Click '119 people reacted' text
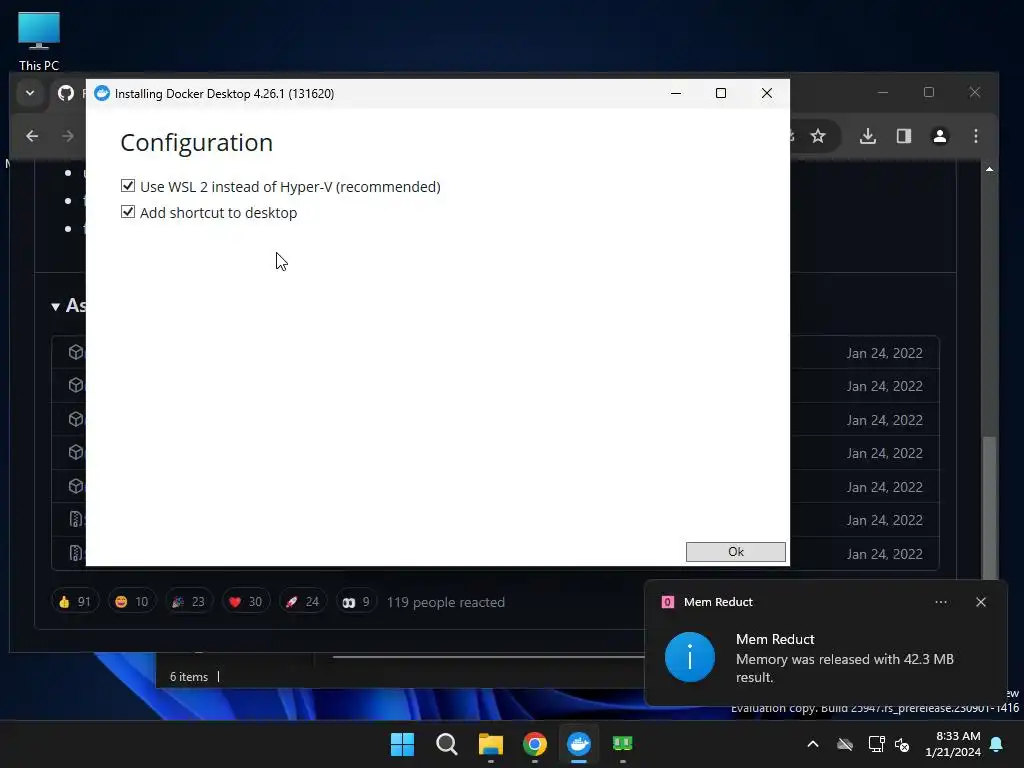Image resolution: width=1024 pixels, height=768 pixels. point(445,602)
